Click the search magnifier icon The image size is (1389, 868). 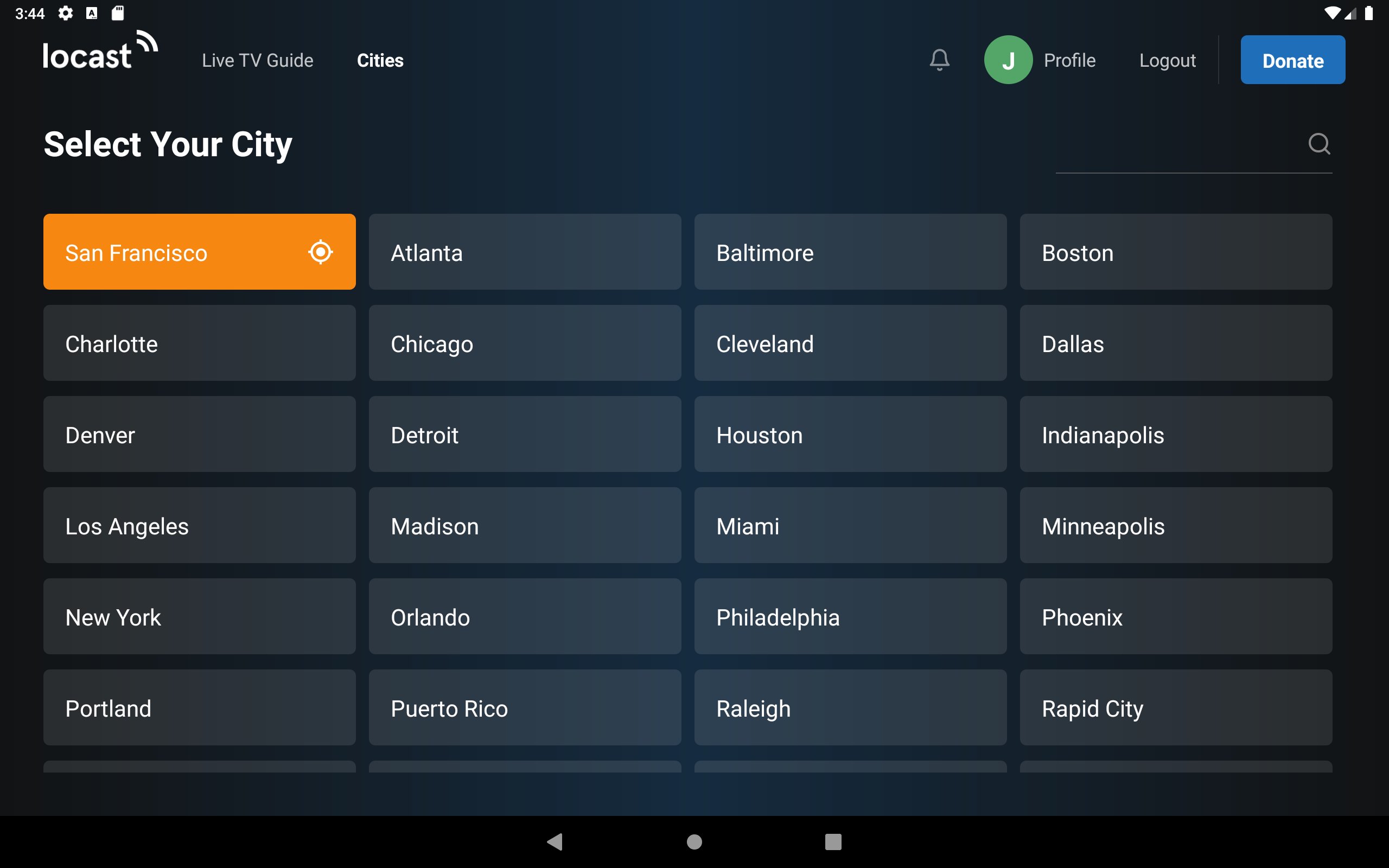coord(1318,144)
